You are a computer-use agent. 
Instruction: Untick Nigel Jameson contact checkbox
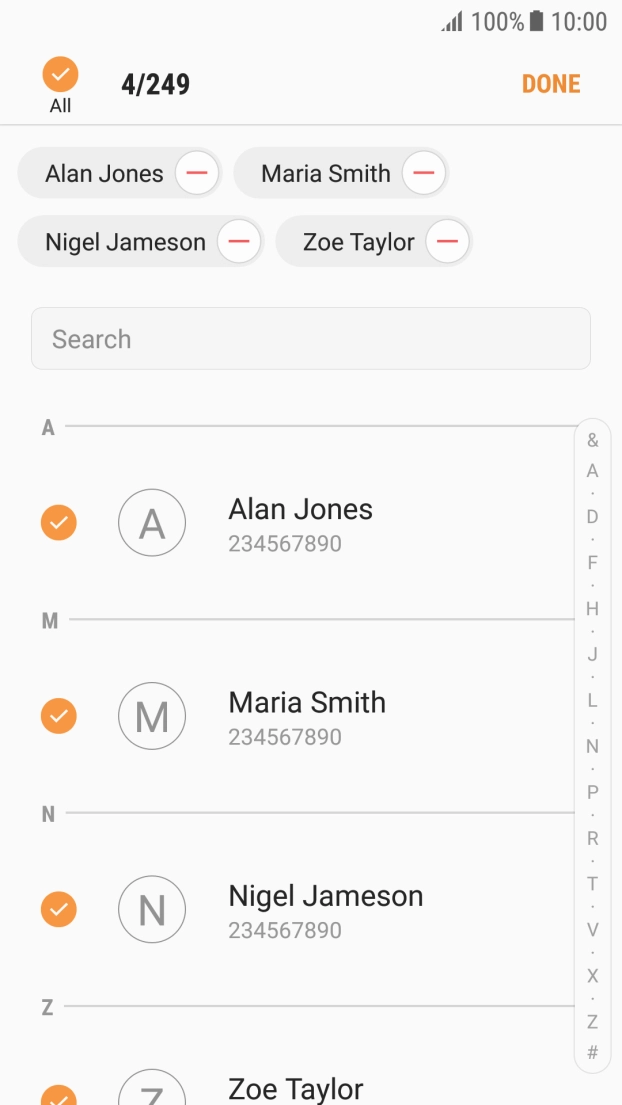point(59,909)
